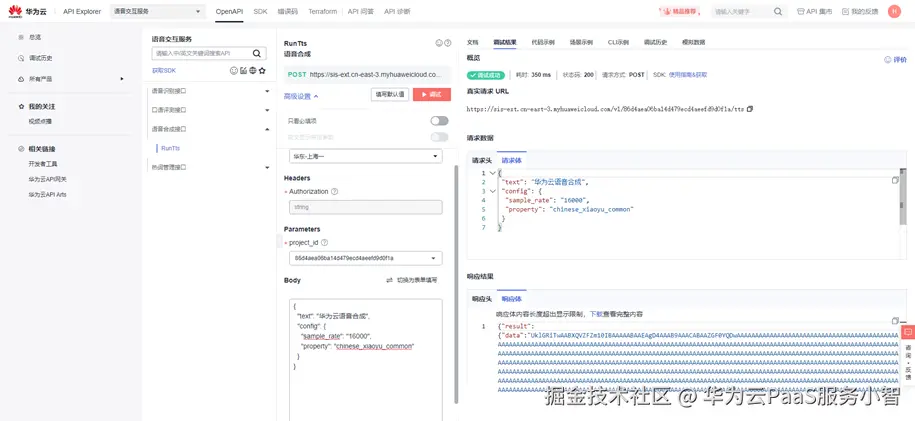The image size is (915, 421).
Task: Switch to the 模拟数据 tab
Action: 693,43
